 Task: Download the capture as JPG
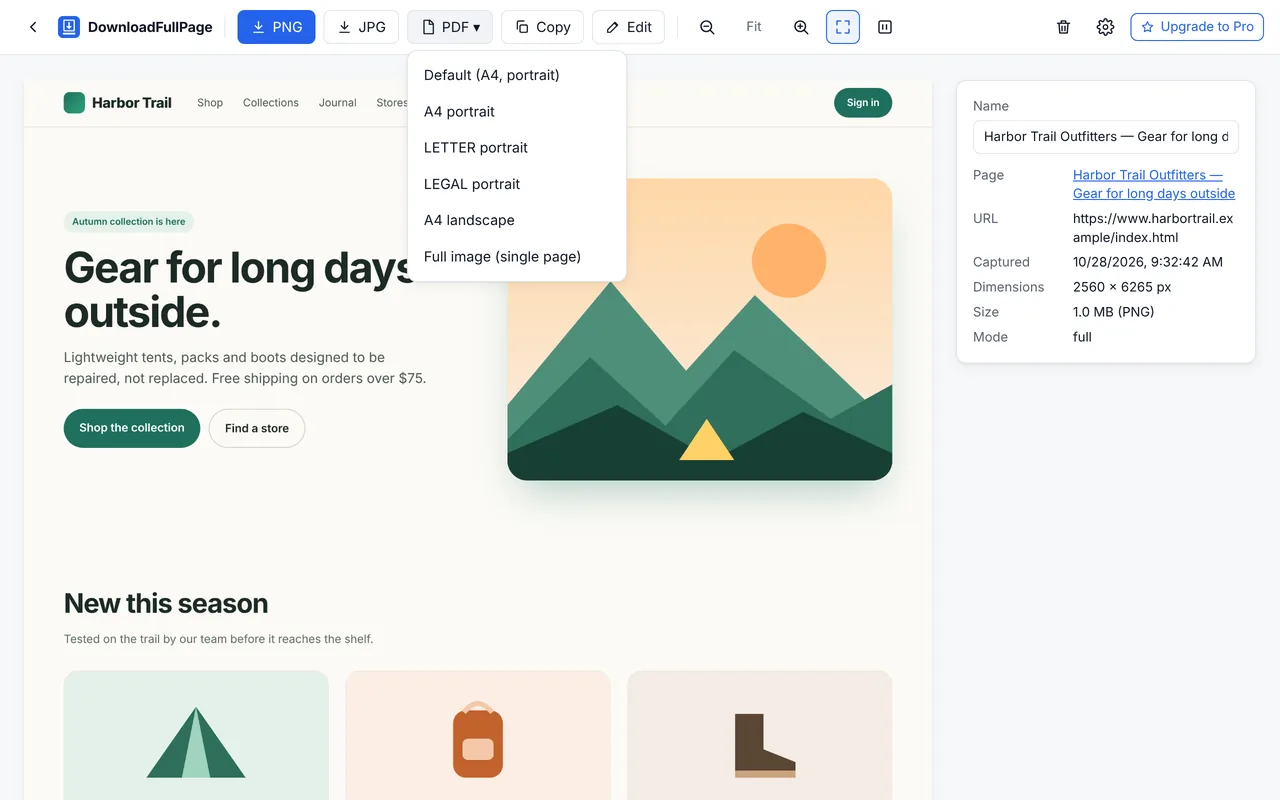tap(361, 27)
